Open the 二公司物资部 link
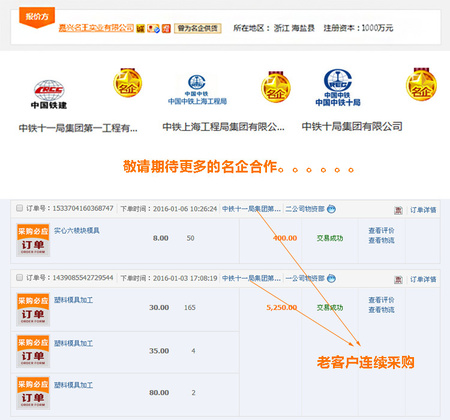450x420 pixels. coord(305,209)
